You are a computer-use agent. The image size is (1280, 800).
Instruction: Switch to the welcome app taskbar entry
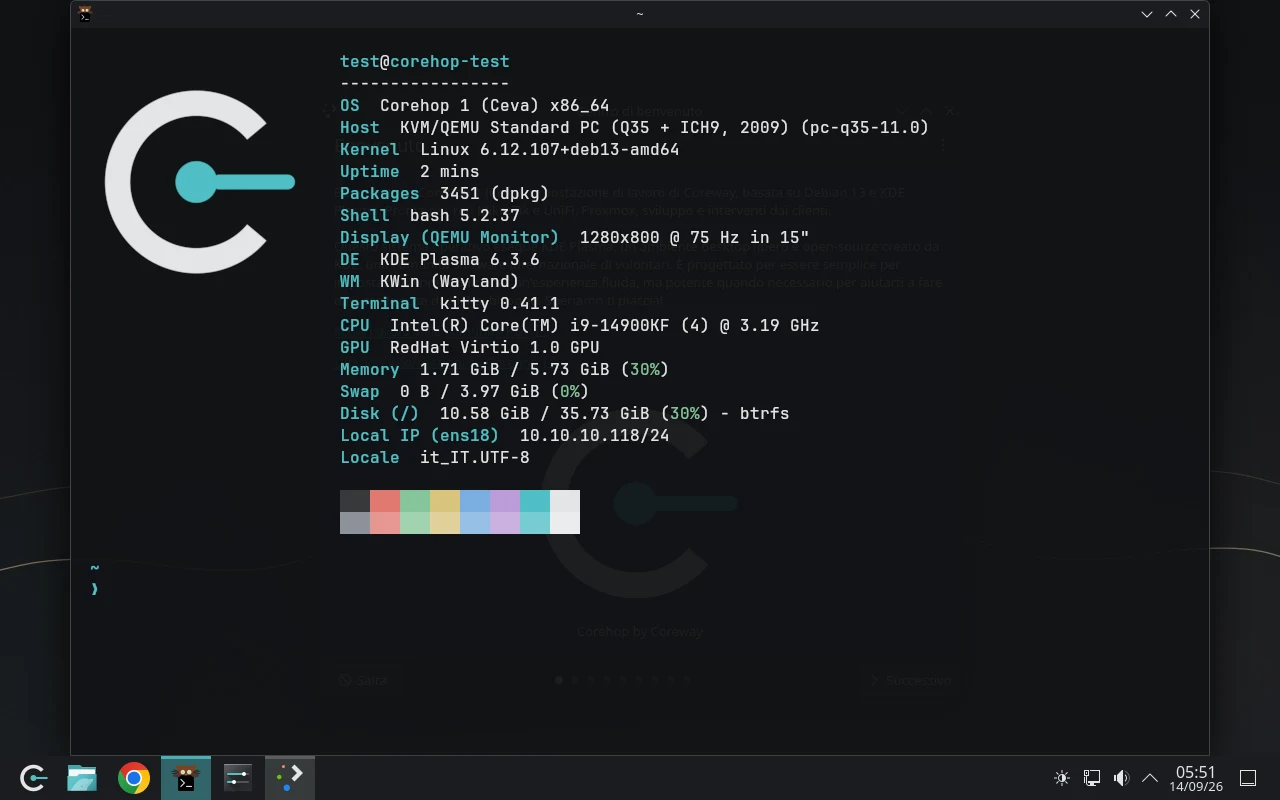click(x=290, y=777)
